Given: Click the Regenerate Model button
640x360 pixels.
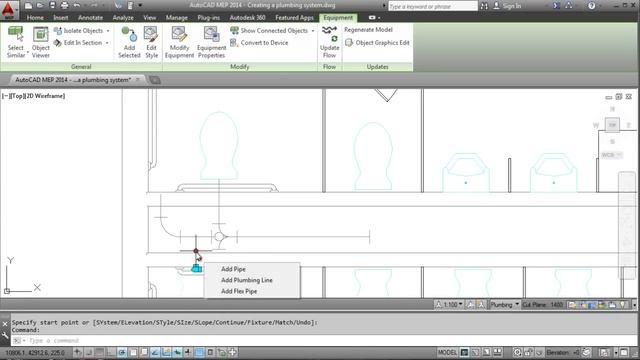Looking at the screenshot, I should click(x=368, y=30).
